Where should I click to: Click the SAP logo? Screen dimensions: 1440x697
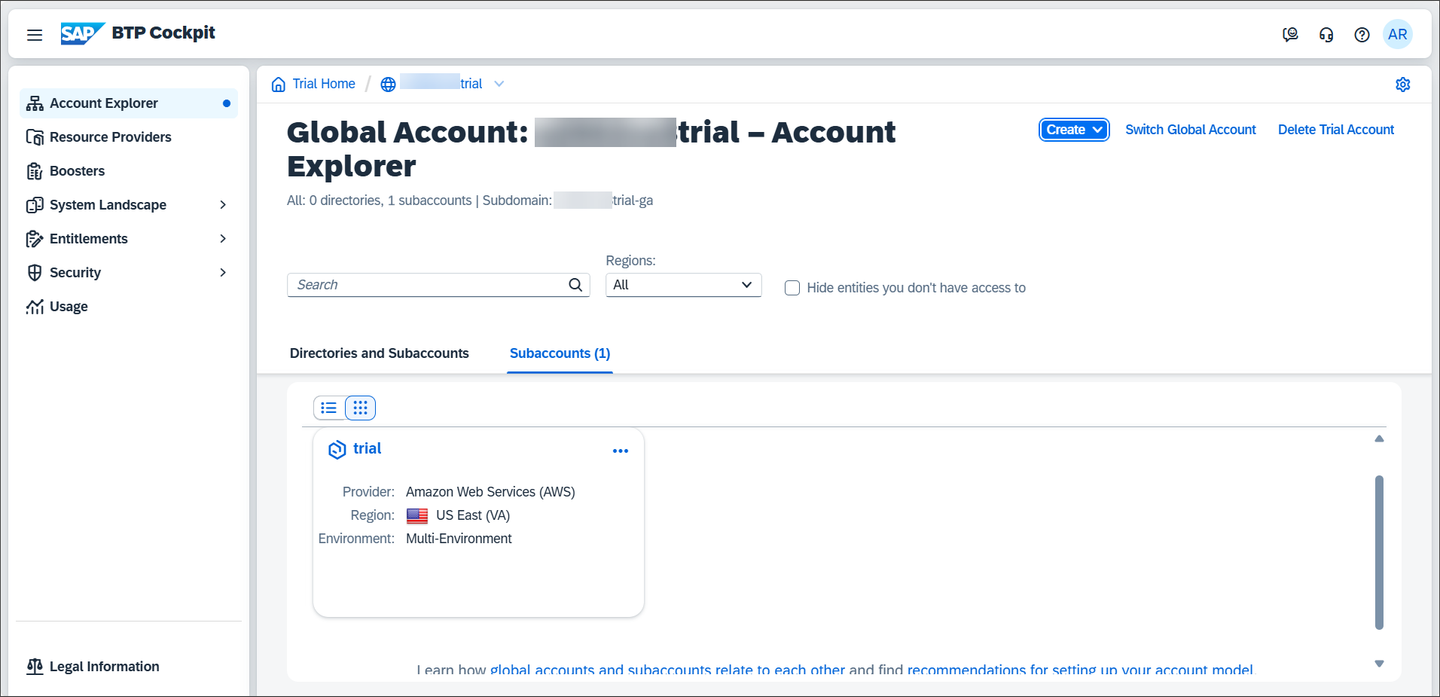tap(83, 34)
